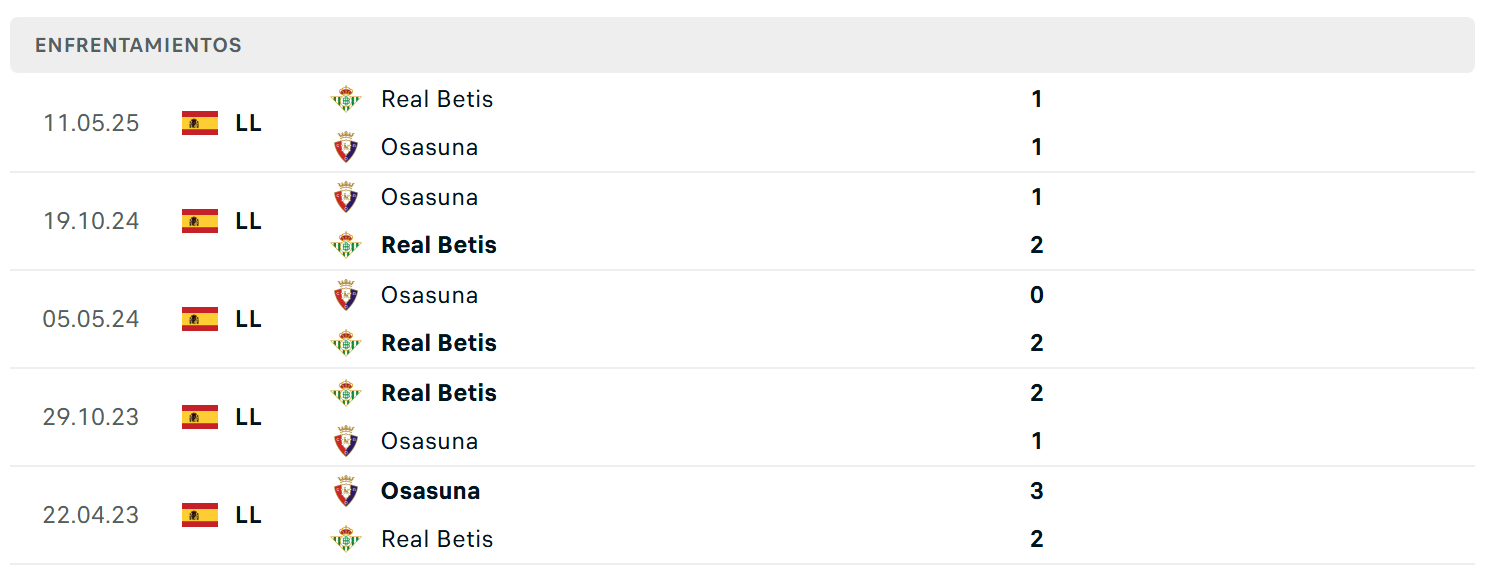Select LL league label beside 22.04.23

(x=249, y=515)
